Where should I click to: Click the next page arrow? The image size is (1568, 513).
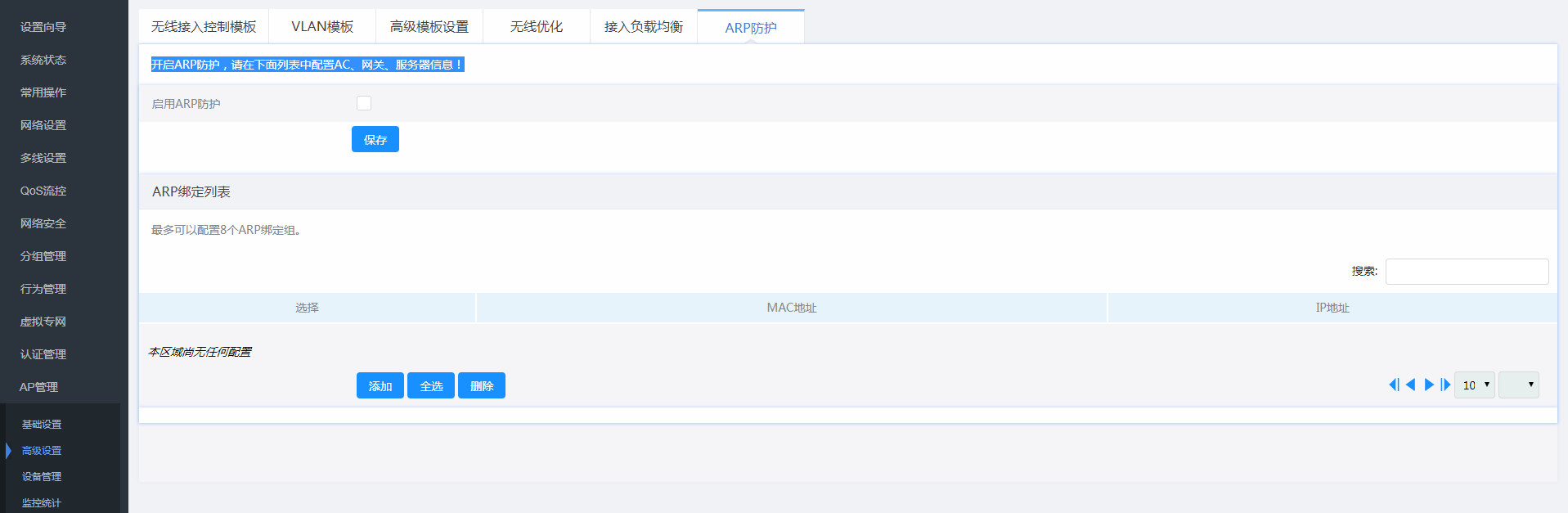click(x=1429, y=385)
